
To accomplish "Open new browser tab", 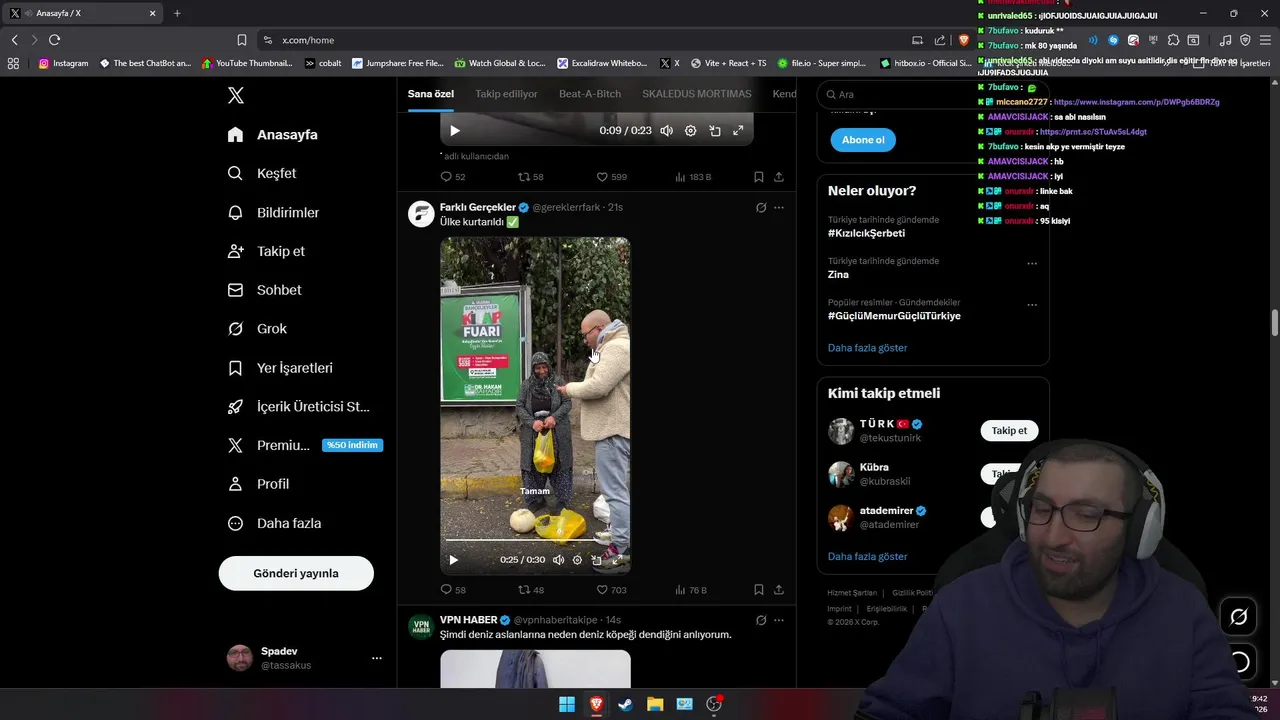I will [177, 13].
